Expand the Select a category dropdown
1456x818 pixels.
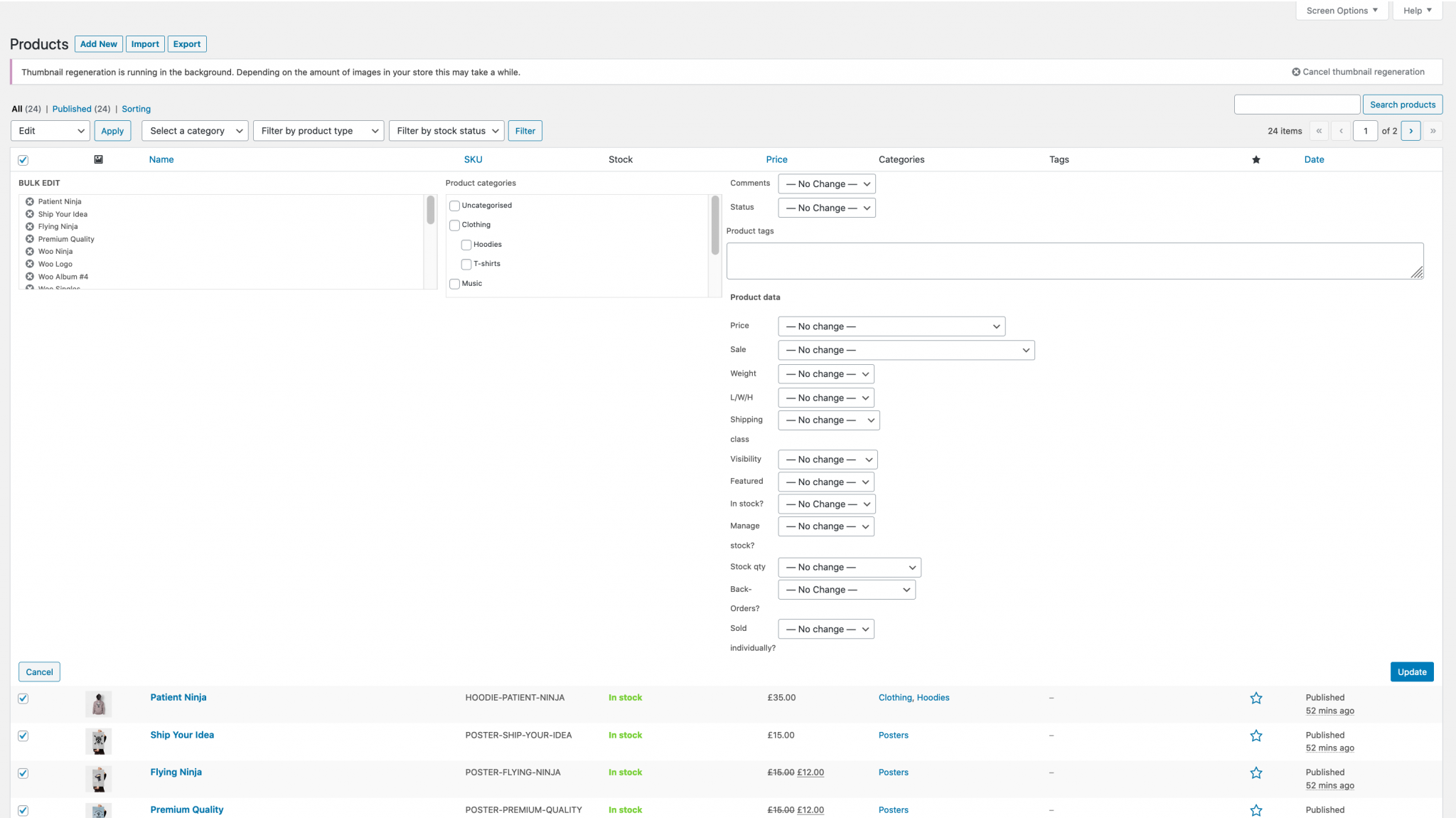[194, 131]
